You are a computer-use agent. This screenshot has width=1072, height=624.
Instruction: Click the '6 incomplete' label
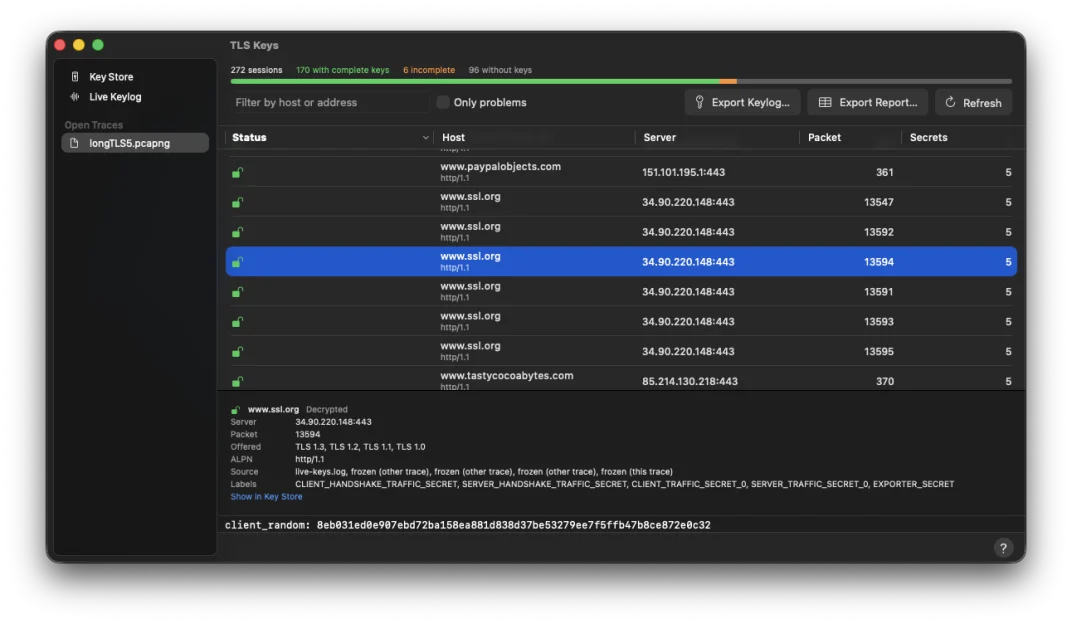click(x=429, y=70)
